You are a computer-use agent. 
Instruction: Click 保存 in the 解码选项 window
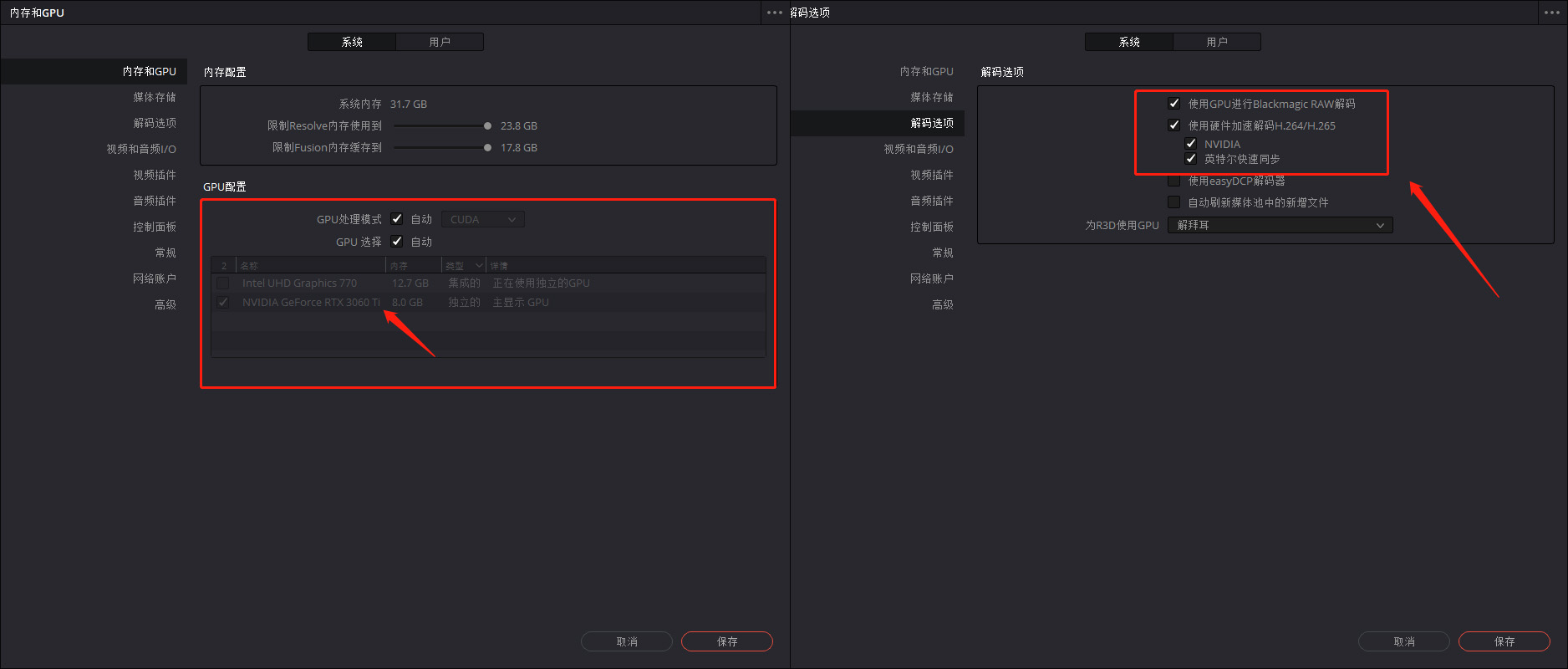[x=1504, y=641]
